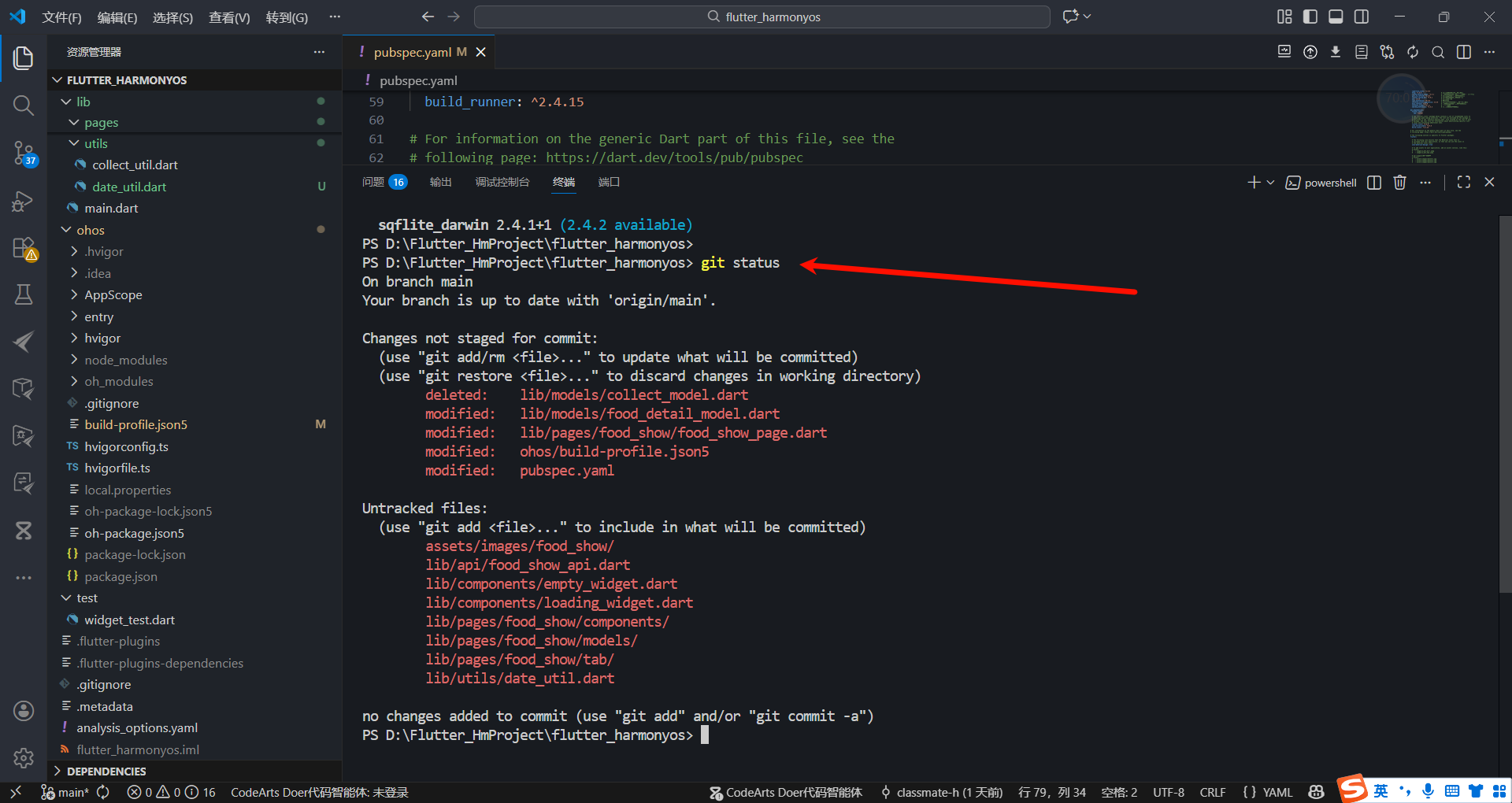Toggle the secondary side bar layout button
Screen dimensions: 1512x803
[1362, 17]
